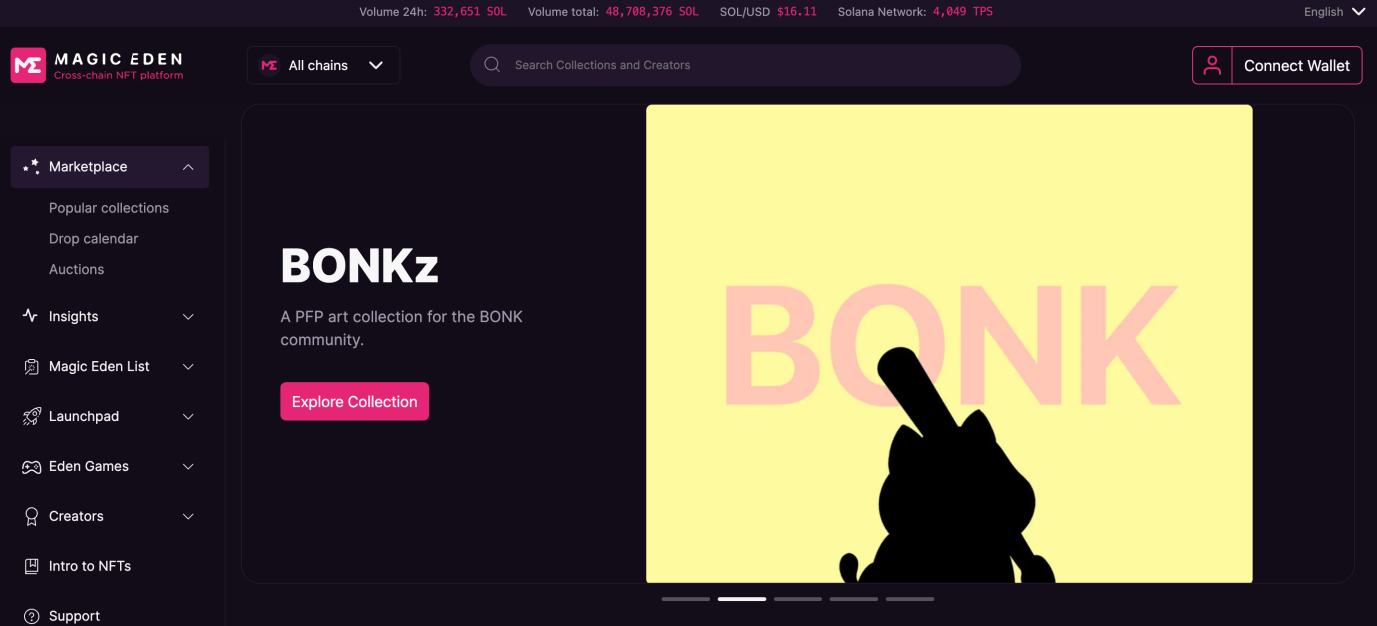The width and height of the screenshot is (1377, 626).
Task: Expand the Creators section chevron
Action: pyautogui.click(x=188, y=517)
